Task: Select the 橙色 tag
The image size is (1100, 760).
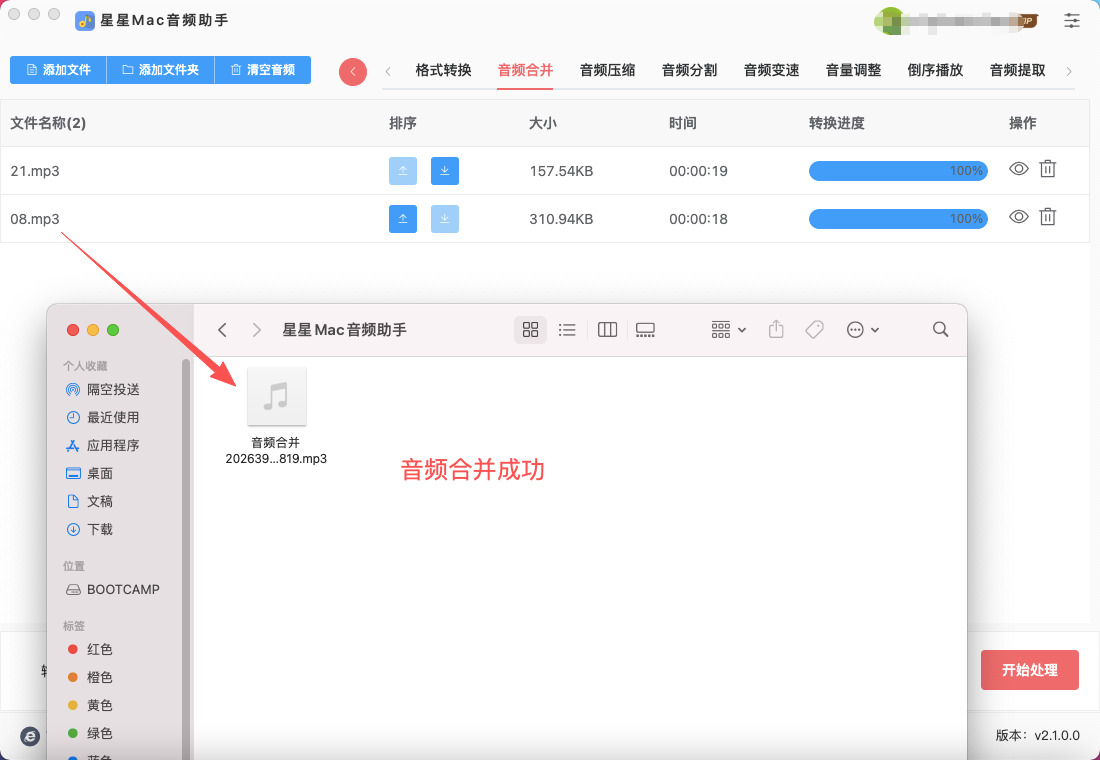Action: 90,678
